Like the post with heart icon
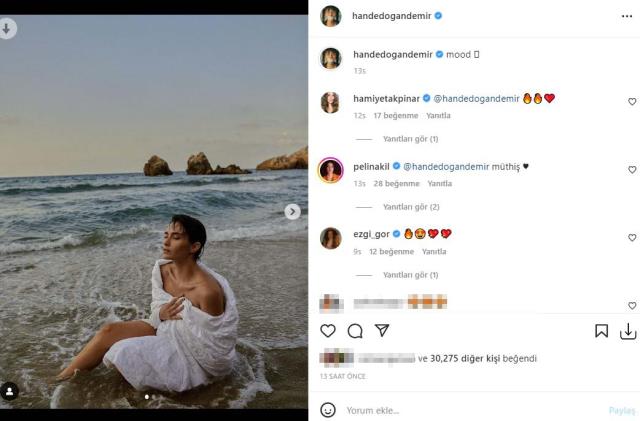The height and width of the screenshot is (421, 640). click(328, 331)
